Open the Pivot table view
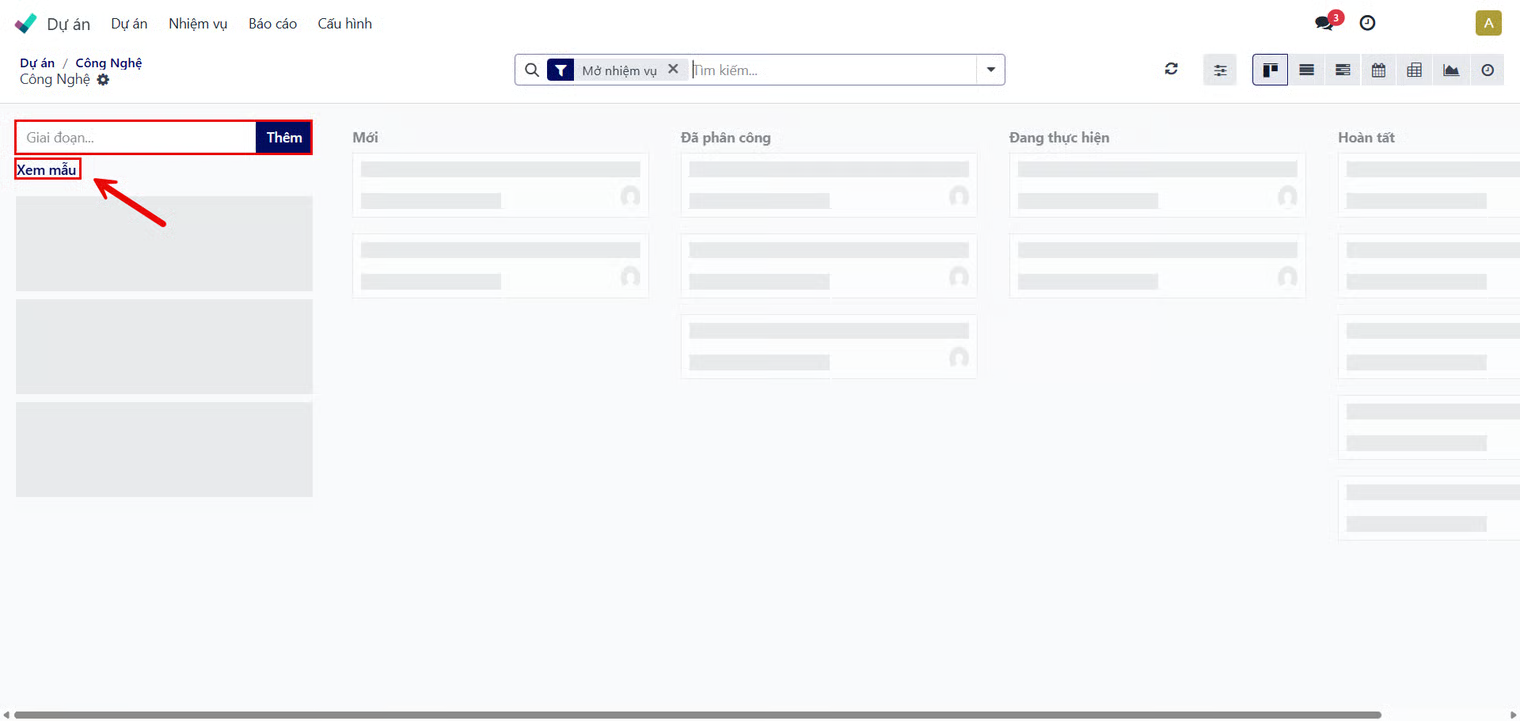 point(1414,70)
